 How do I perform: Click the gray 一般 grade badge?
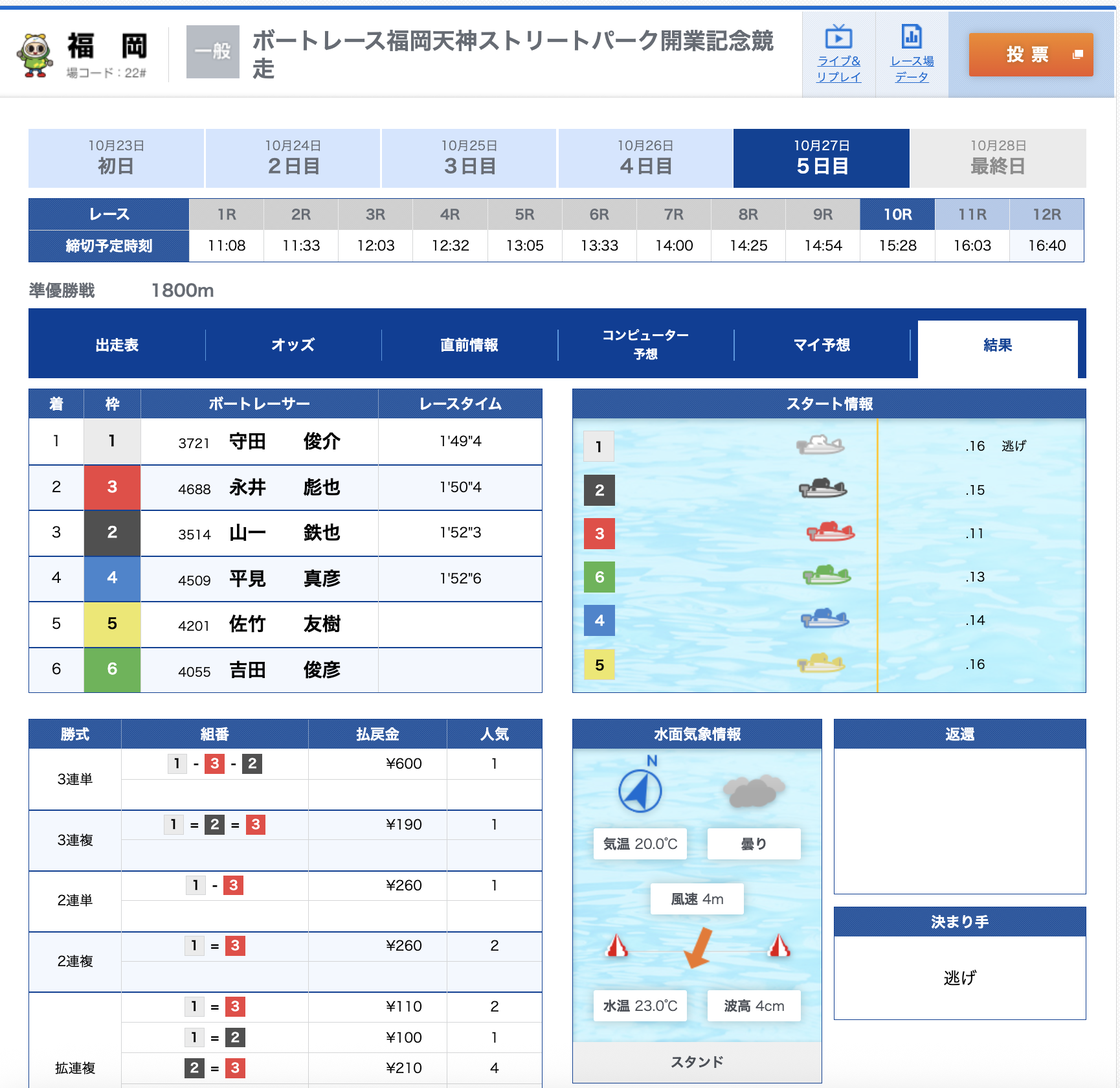click(213, 52)
